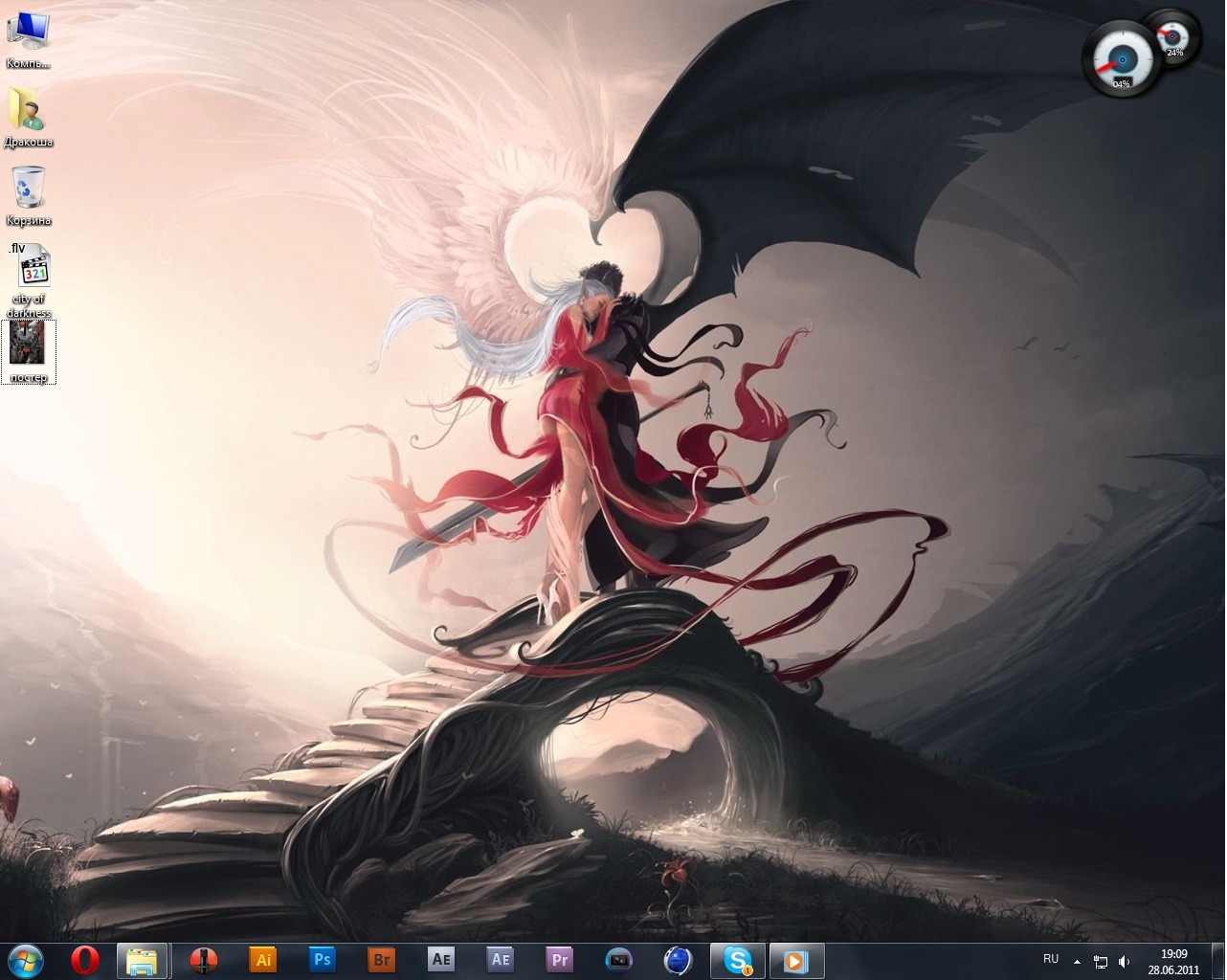
Task: Switch to the Skype taskbar button
Action: tap(737, 960)
